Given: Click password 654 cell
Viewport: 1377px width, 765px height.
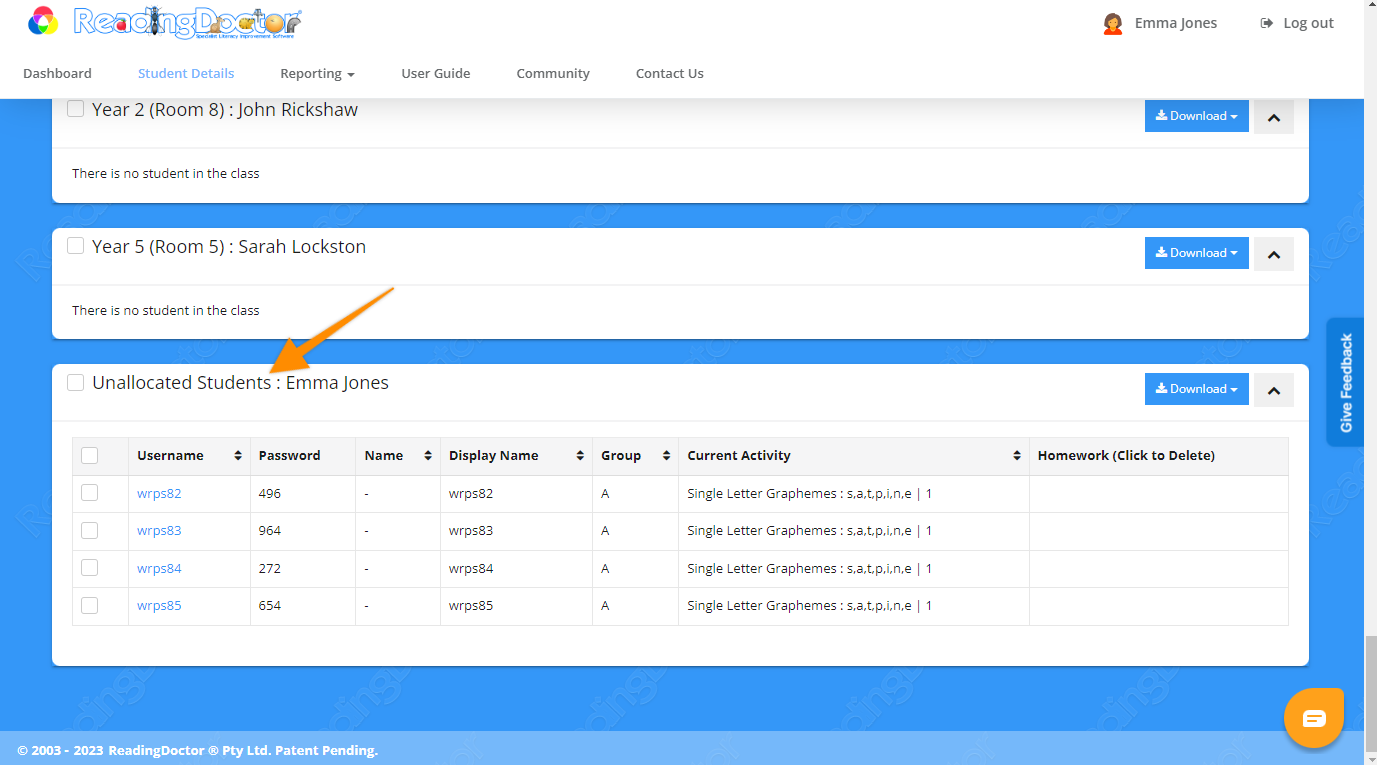Looking at the screenshot, I should (303, 605).
